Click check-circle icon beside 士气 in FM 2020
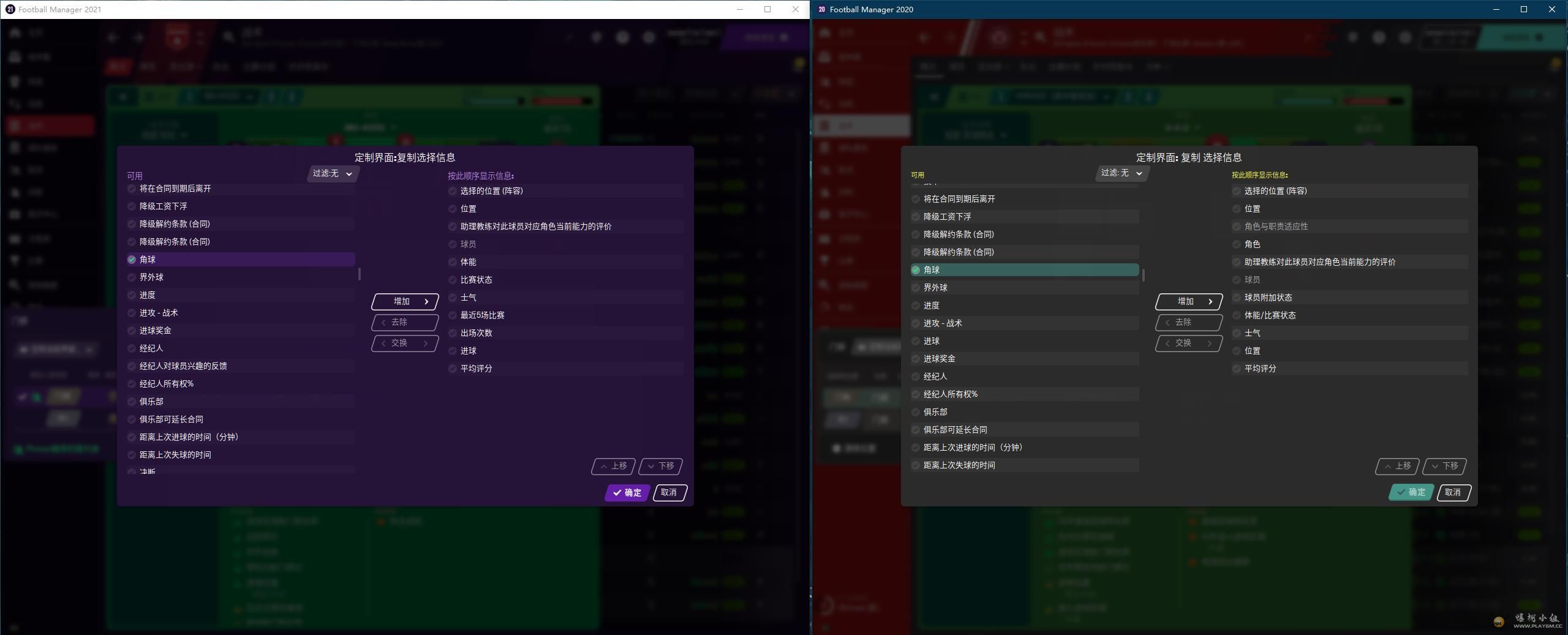This screenshot has height=635, width=1568. 1237,333
